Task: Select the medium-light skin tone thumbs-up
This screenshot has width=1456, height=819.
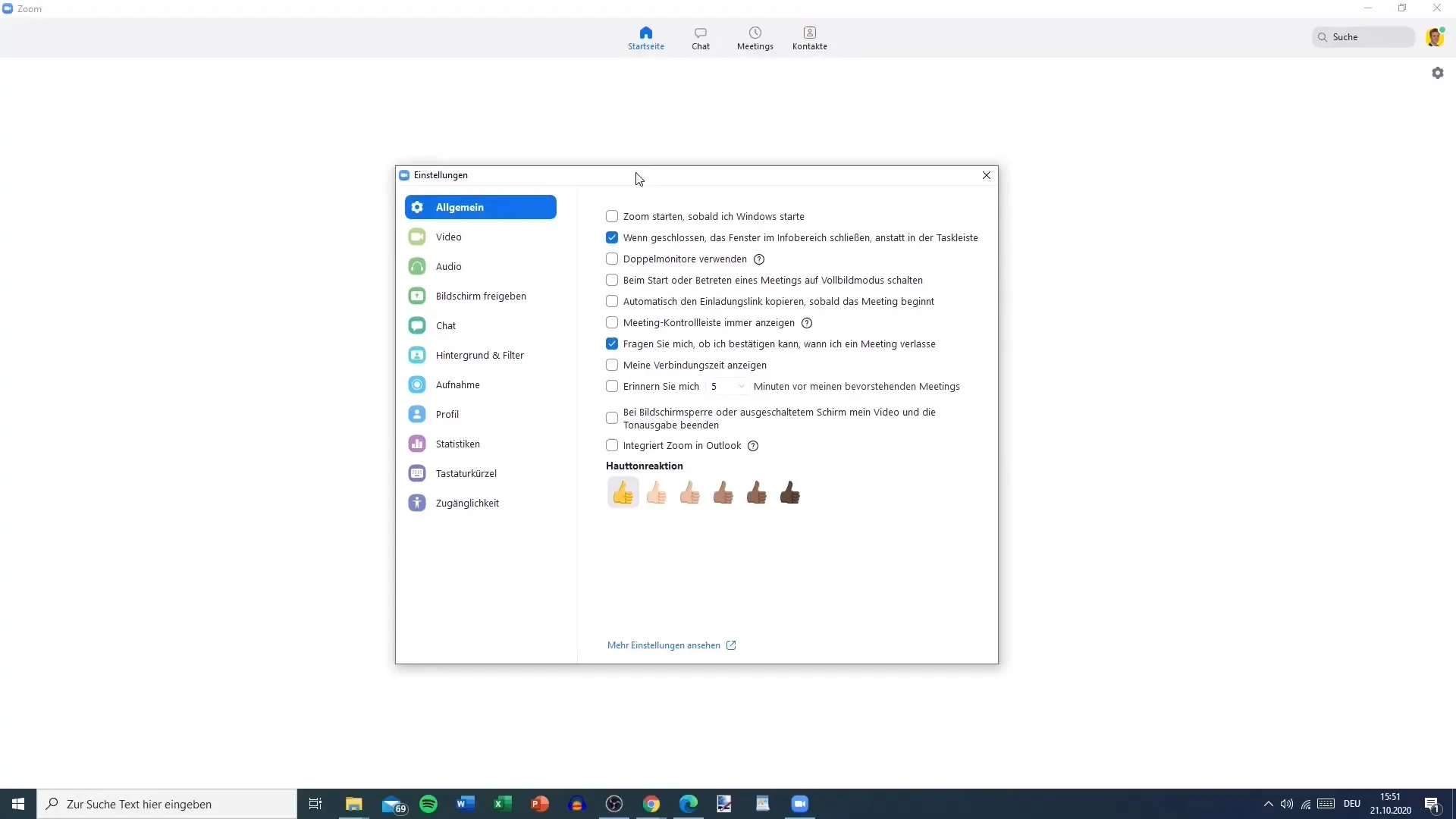Action: [x=689, y=493]
